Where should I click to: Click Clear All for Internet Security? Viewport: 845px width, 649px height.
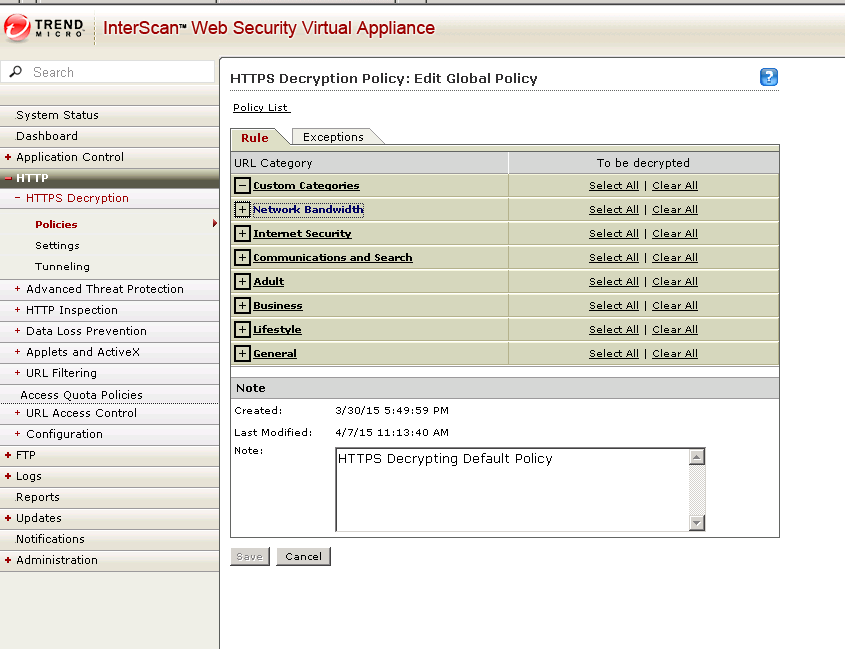(x=675, y=233)
